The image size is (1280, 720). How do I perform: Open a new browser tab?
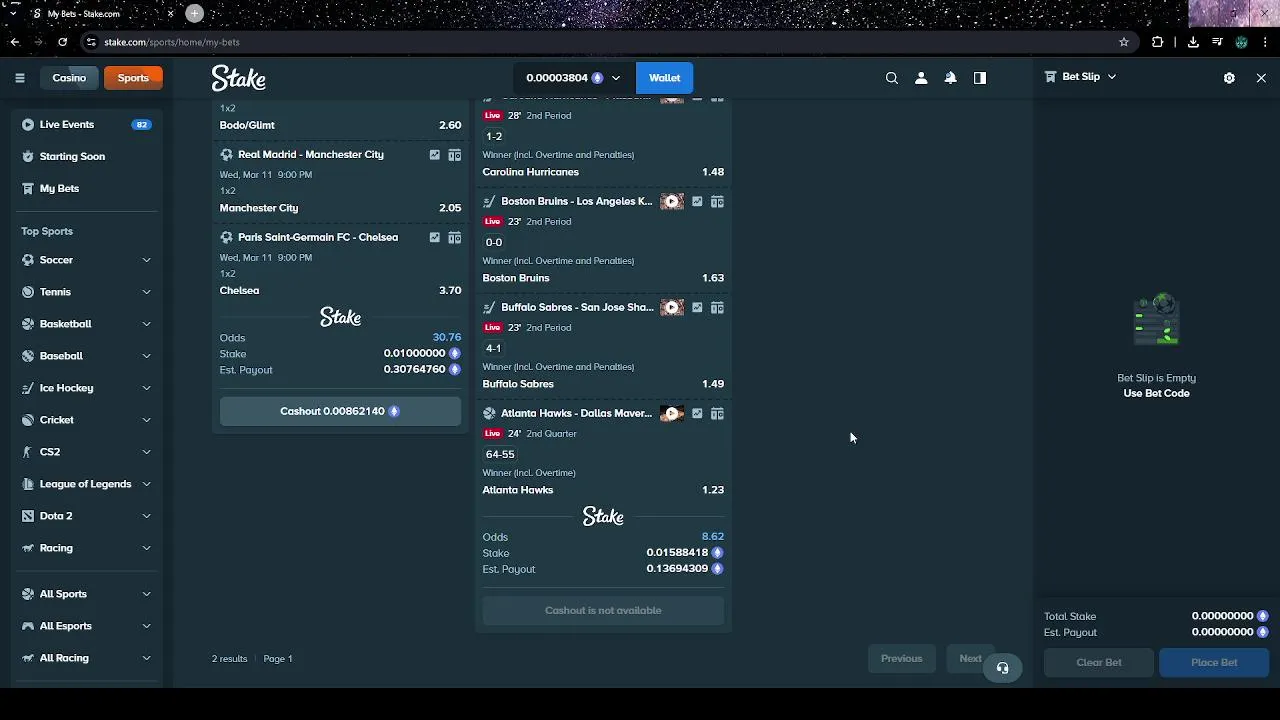194,13
